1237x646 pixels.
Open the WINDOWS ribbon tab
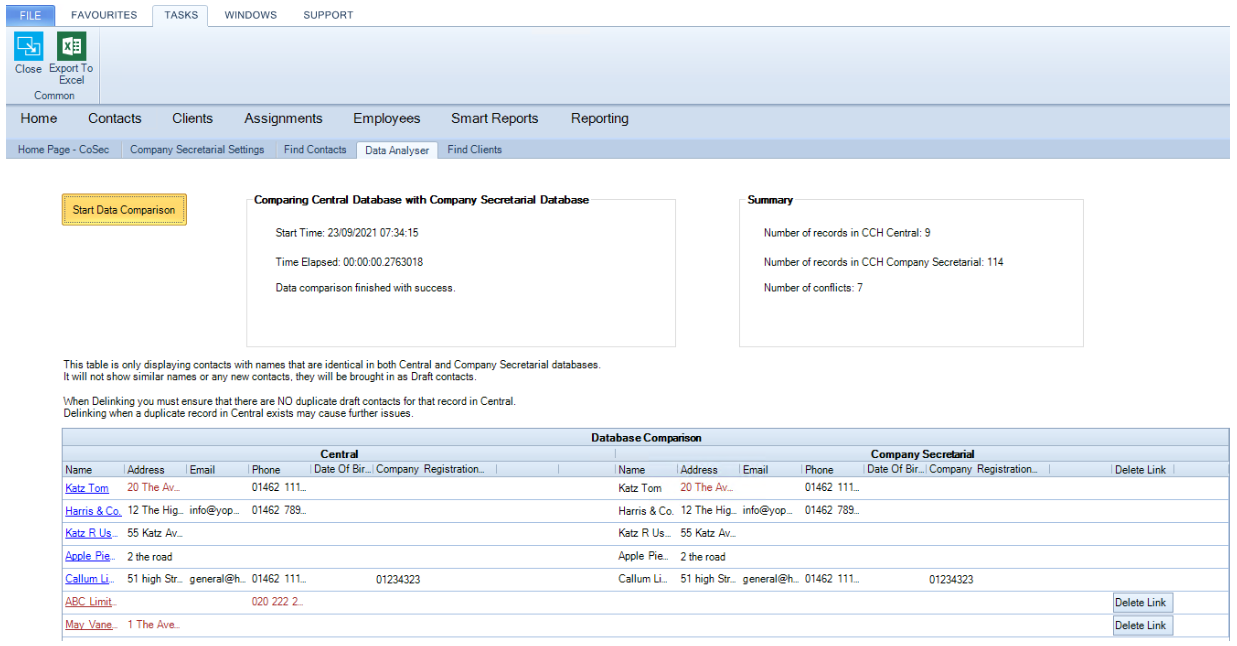click(251, 15)
